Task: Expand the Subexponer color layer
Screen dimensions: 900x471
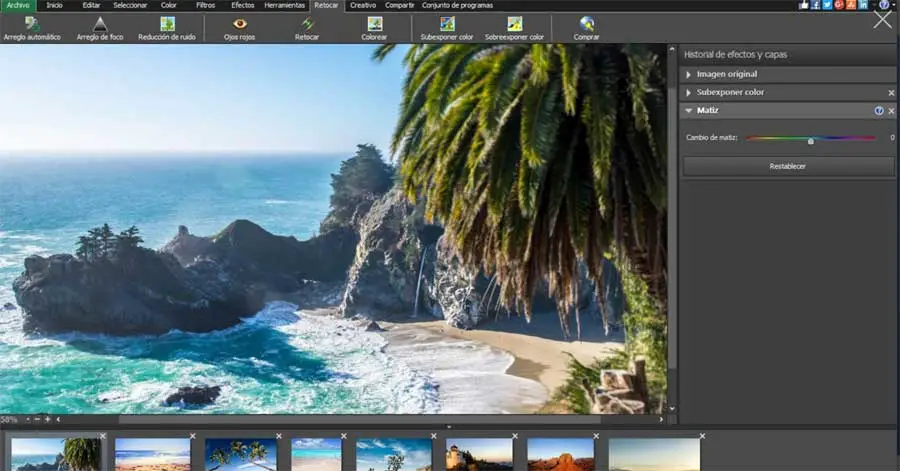Action: (689, 92)
